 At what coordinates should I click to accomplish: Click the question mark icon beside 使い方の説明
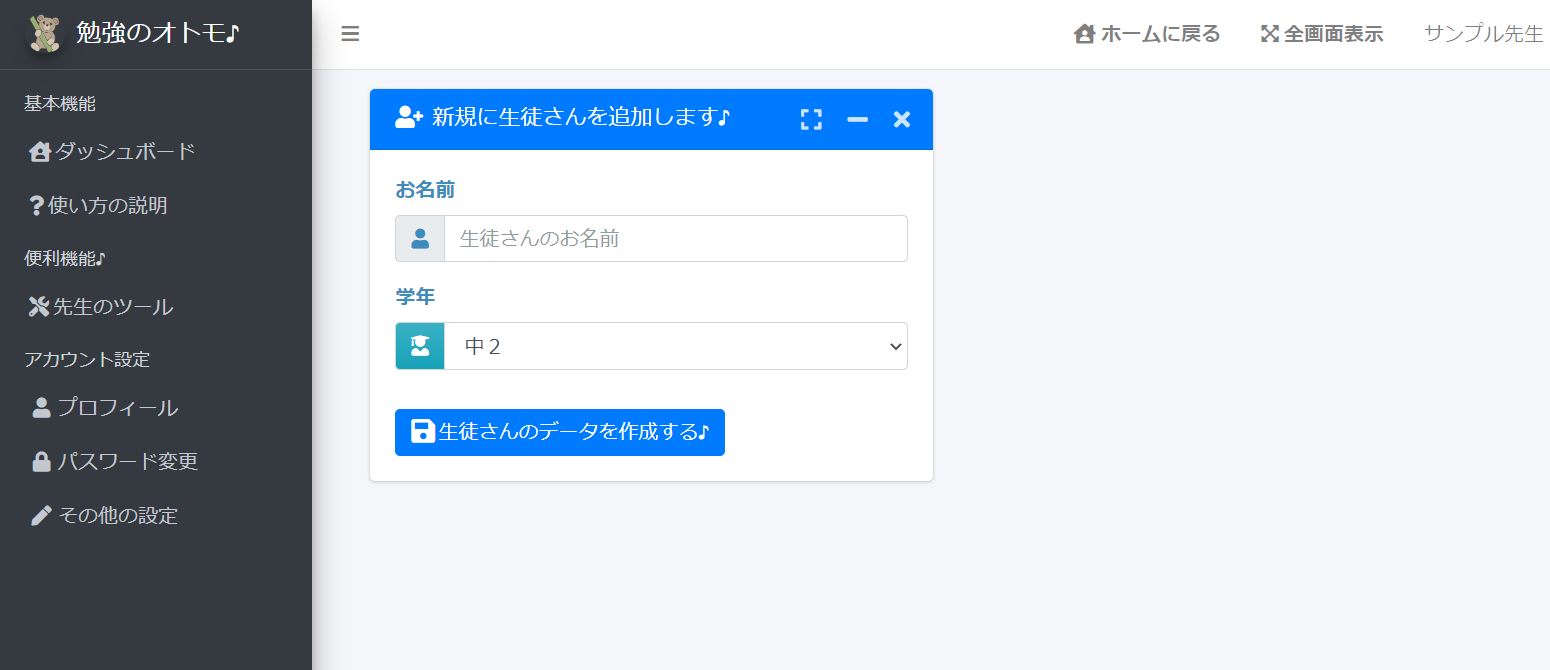[35, 205]
